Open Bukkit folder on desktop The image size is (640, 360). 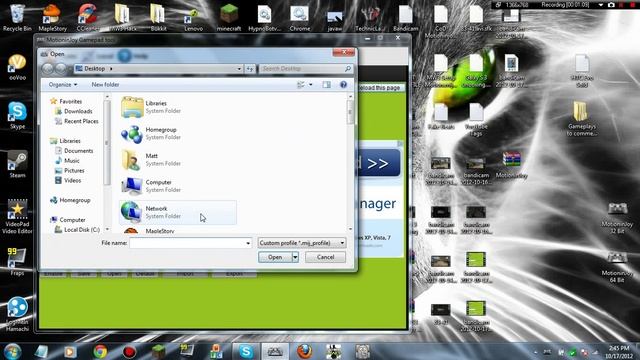click(x=158, y=18)
